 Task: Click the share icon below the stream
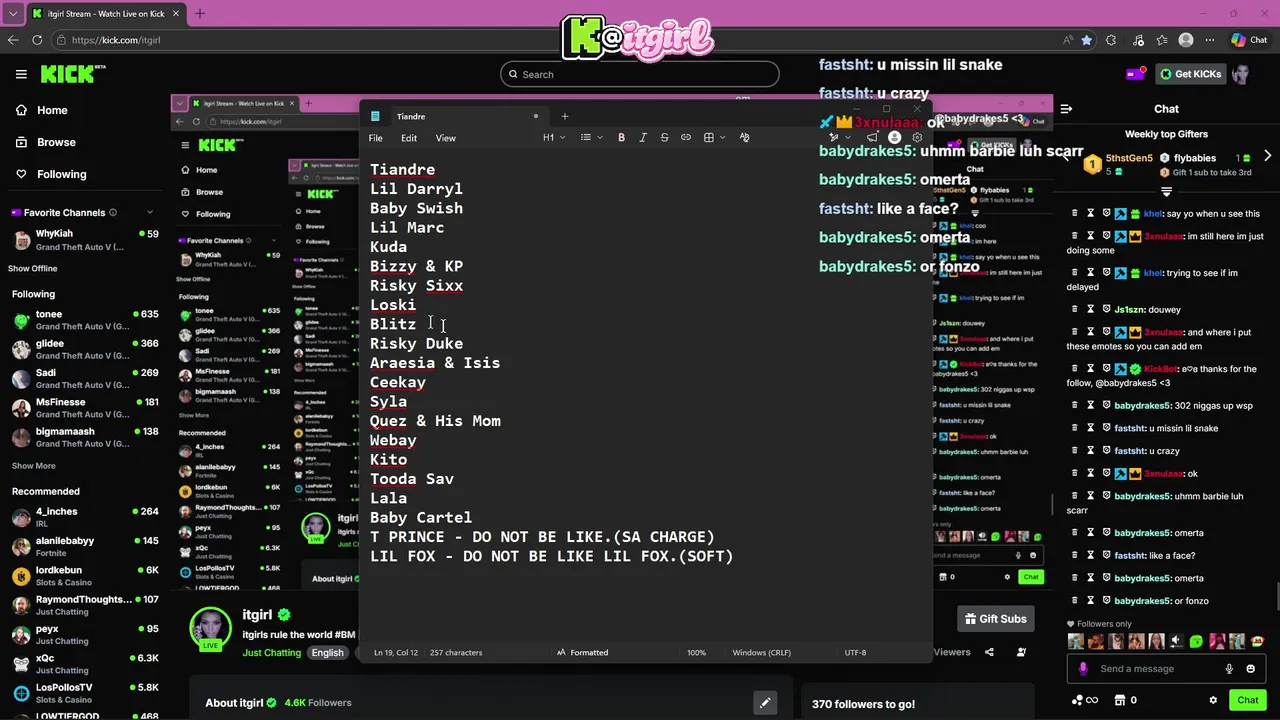click(x=989, y=652)
